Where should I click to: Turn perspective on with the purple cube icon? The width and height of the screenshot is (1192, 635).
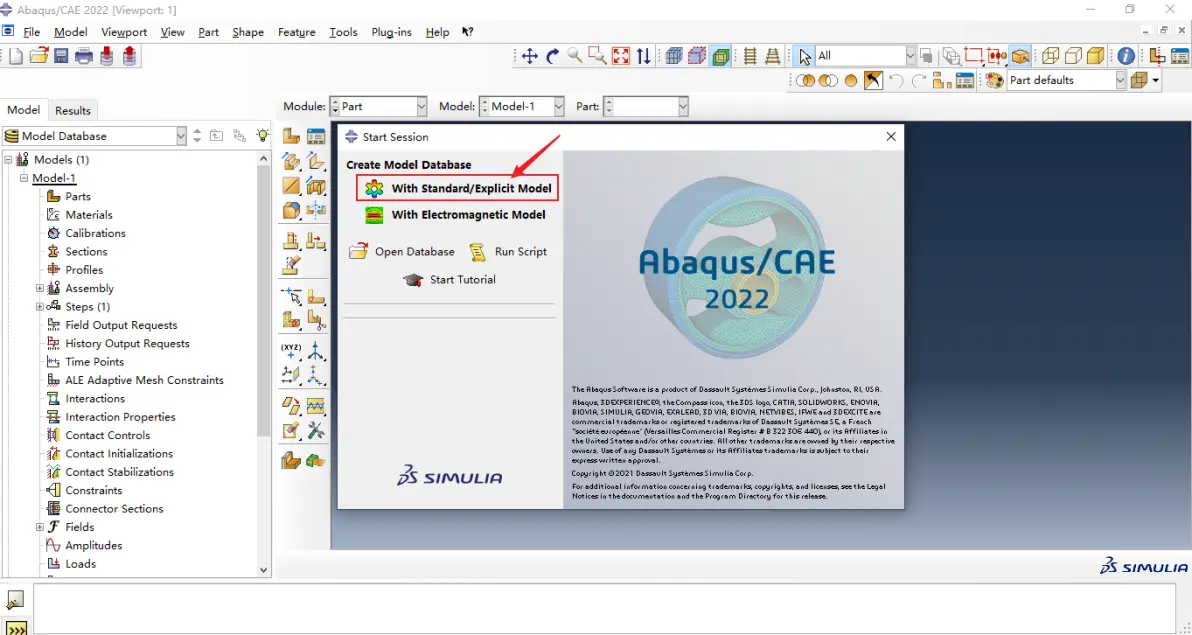tap(697, 56)
